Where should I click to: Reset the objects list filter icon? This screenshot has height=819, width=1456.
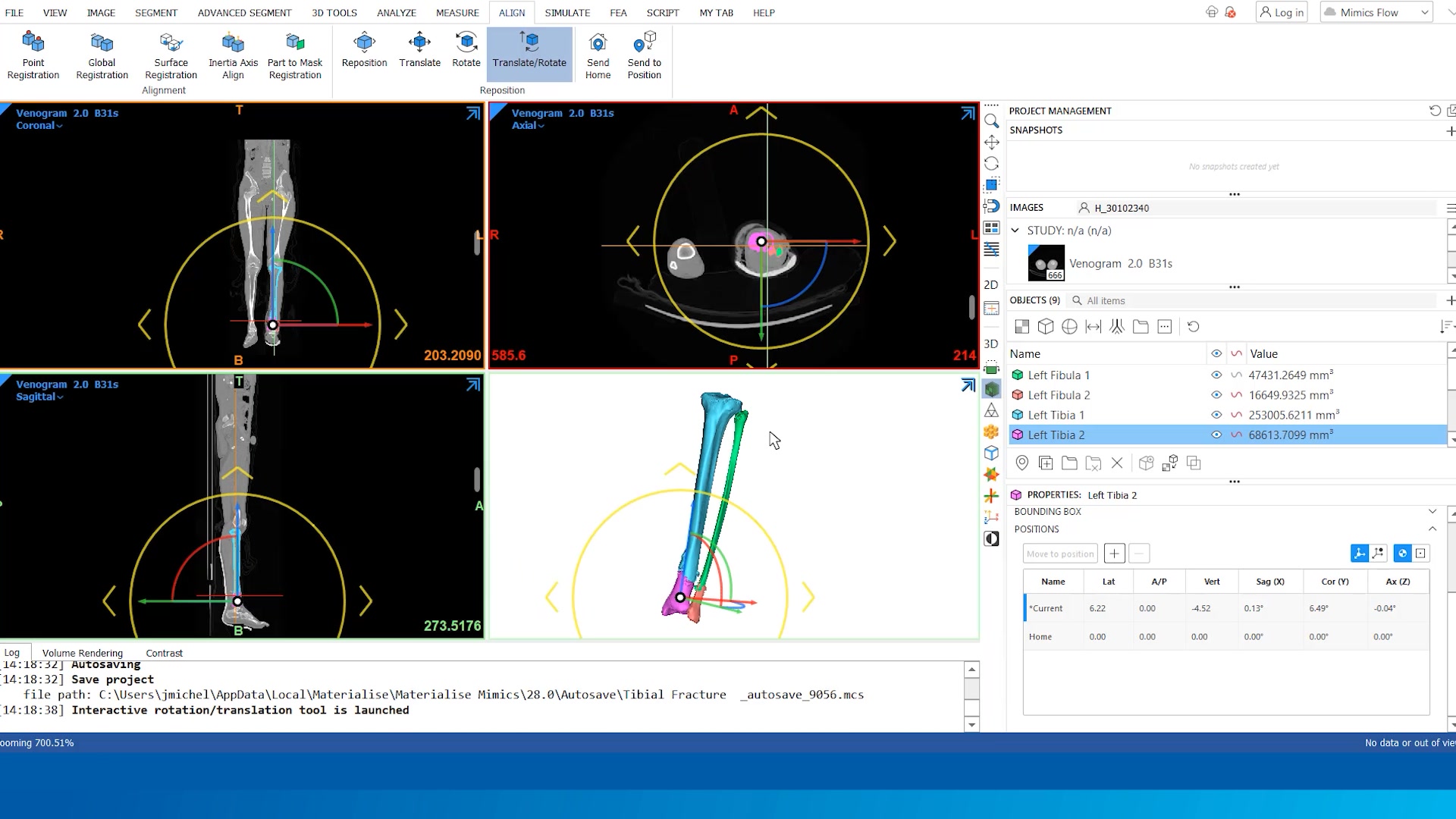[1193, 327]
